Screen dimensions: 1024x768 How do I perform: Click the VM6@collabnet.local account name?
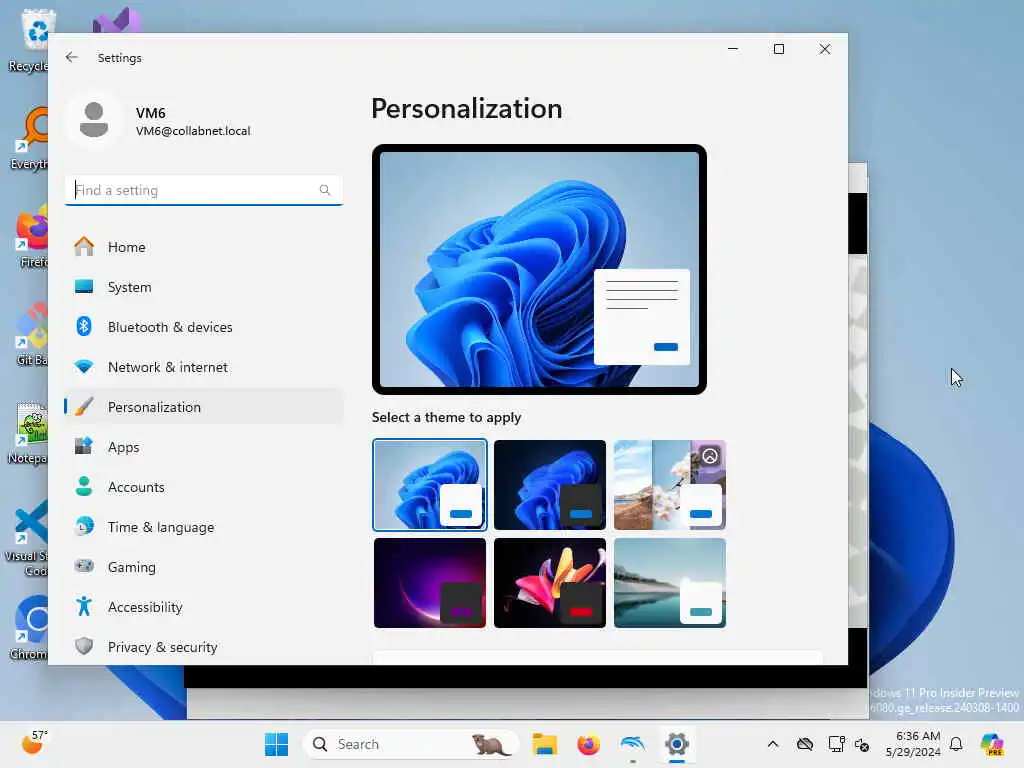tap(193, 131)
